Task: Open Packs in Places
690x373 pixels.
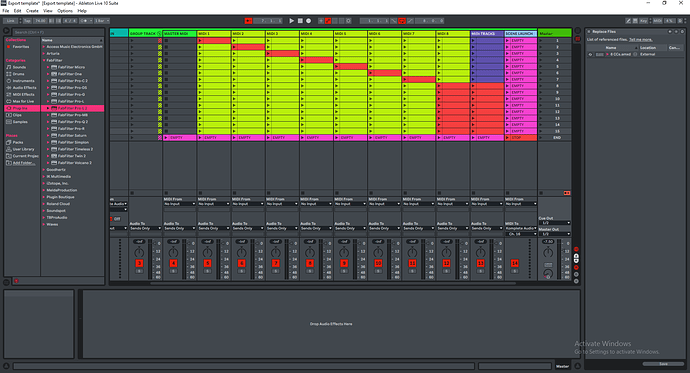Action: click(x=18, y=143)
